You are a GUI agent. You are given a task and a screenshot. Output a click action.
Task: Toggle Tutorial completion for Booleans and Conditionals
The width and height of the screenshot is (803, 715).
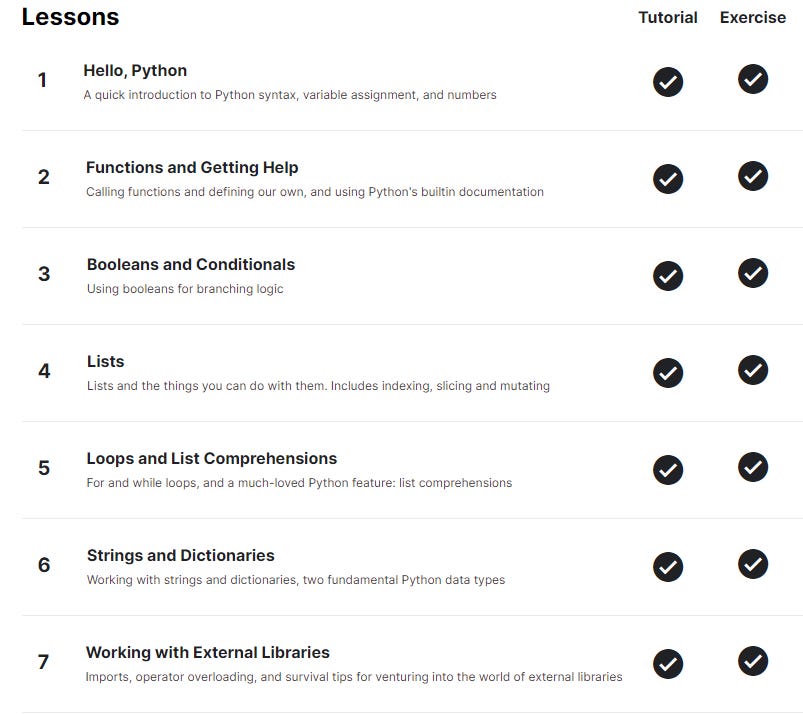coord(667,276)
